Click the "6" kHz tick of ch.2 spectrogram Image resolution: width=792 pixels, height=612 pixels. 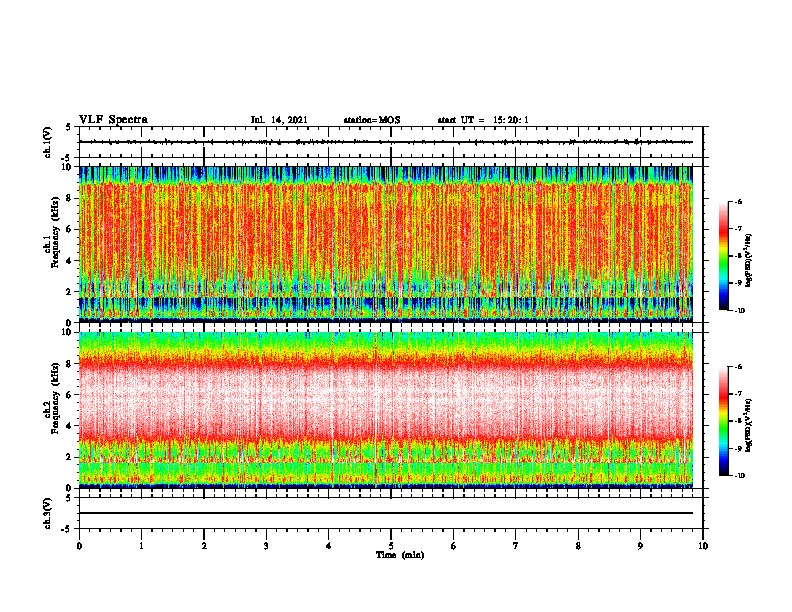click(x=70, y=395)
